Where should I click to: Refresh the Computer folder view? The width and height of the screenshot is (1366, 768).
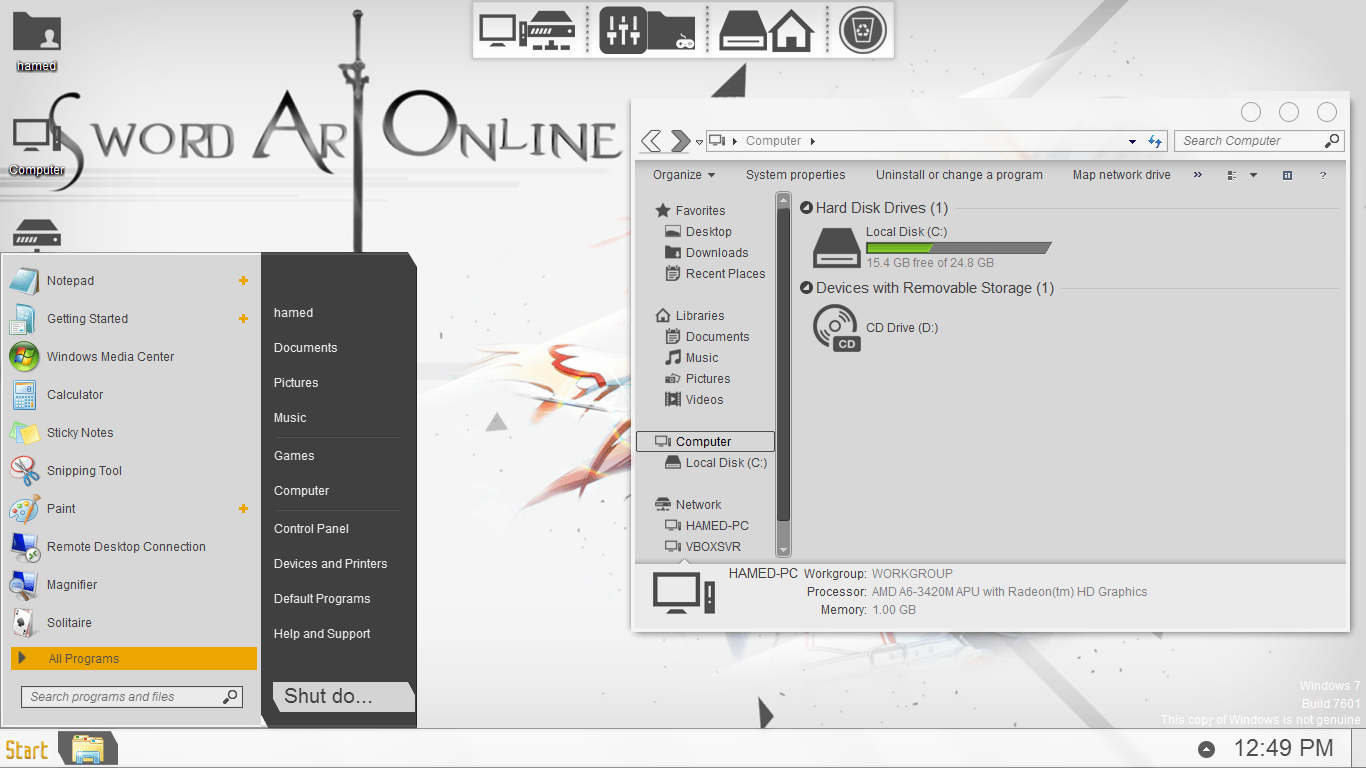coord(1156,141)
